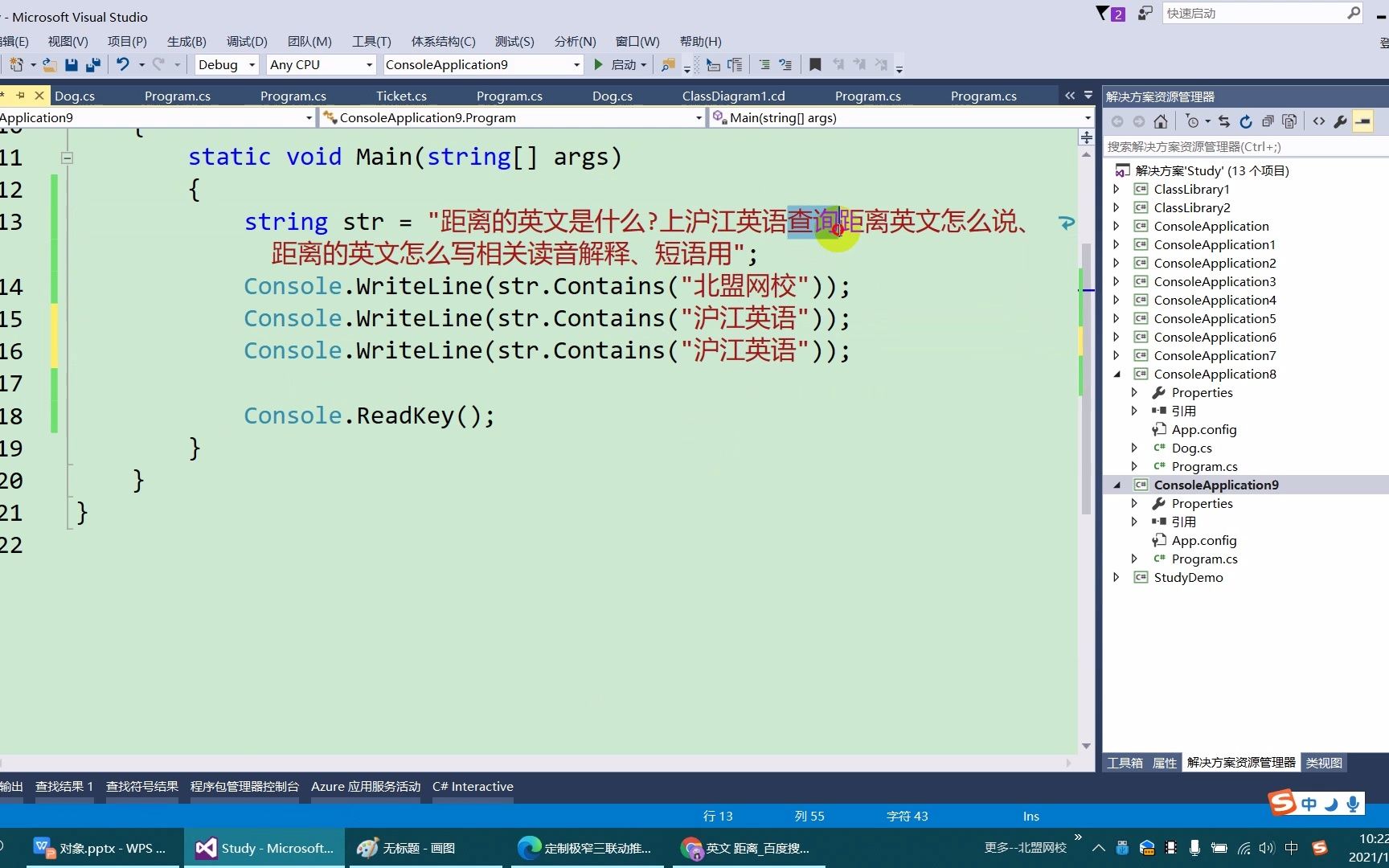Click the Open File toolbar icon
This screenshot has height=868, width=1389.
tap(49, 64)
